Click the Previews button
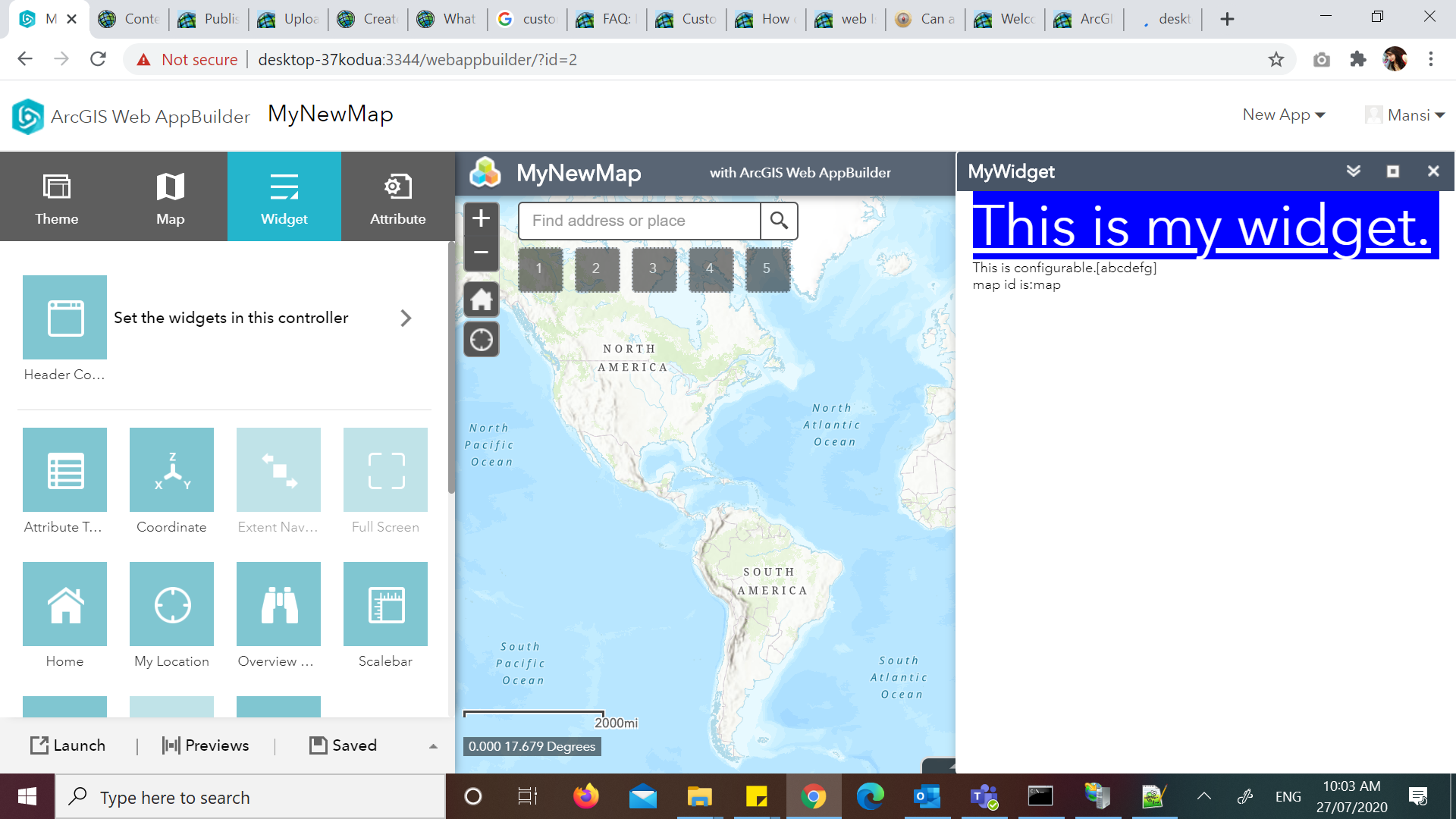1456x819 pixels. tap(206, 745)
